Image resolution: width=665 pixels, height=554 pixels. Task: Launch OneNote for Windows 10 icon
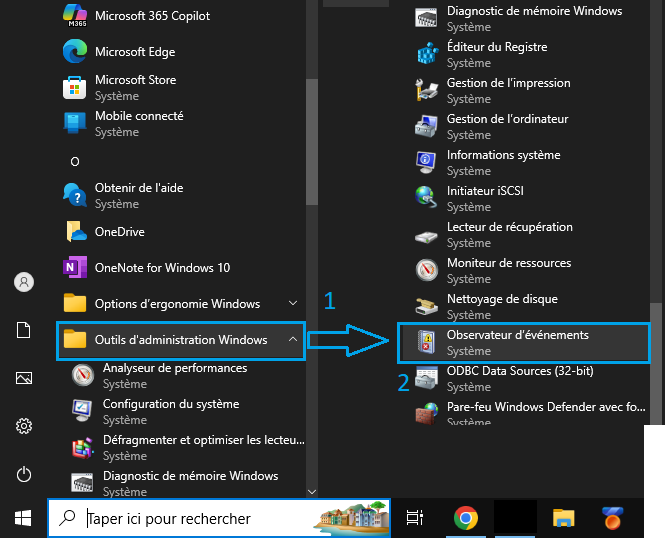click(x=75, y=267)
